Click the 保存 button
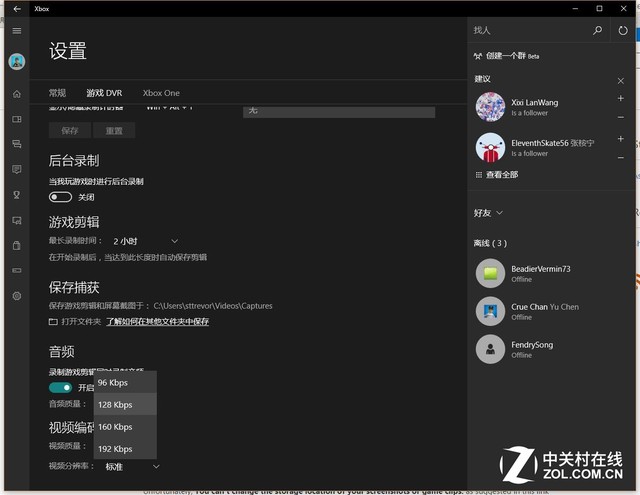This screenshot has width=640, height=495. (x=70, y=131)
